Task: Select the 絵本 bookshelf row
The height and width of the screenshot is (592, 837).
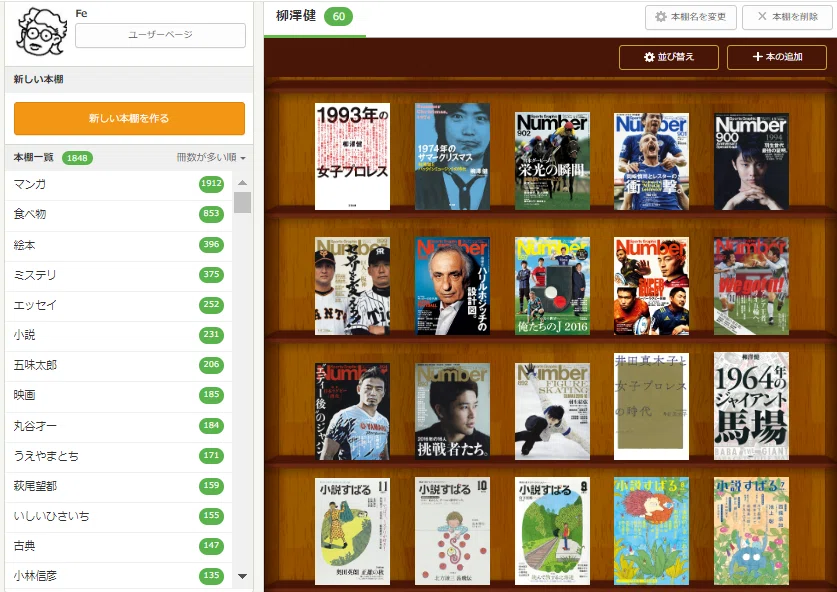Action: pyautogui.click(x=119, y=245)
